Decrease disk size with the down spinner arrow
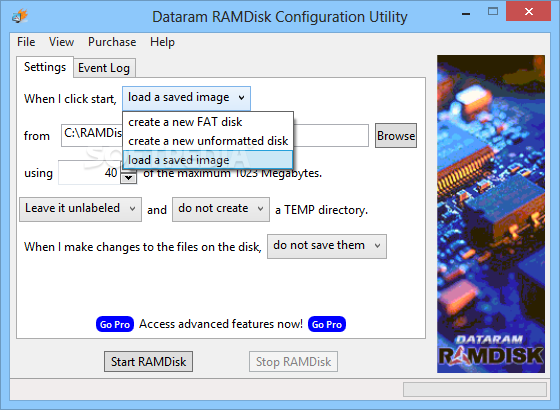The image size is (560, 410). pos(129,178)
